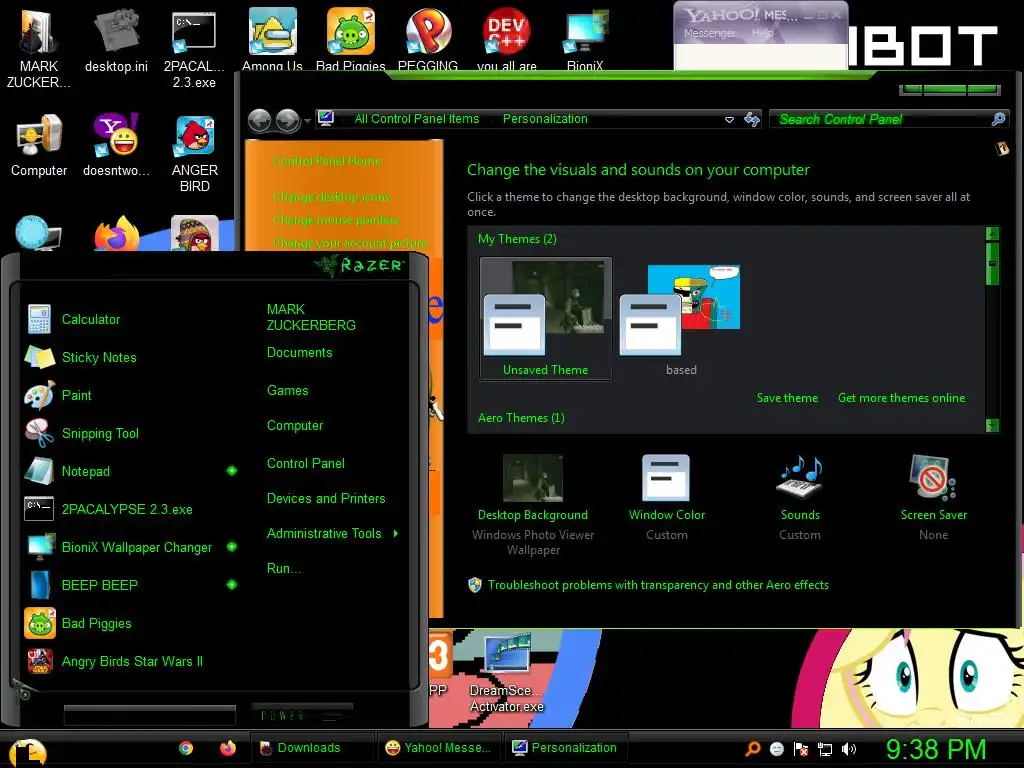The image size is (1024, 768).
Task: Click Firefox icon in the taskbar
Action: coord(227,748)
